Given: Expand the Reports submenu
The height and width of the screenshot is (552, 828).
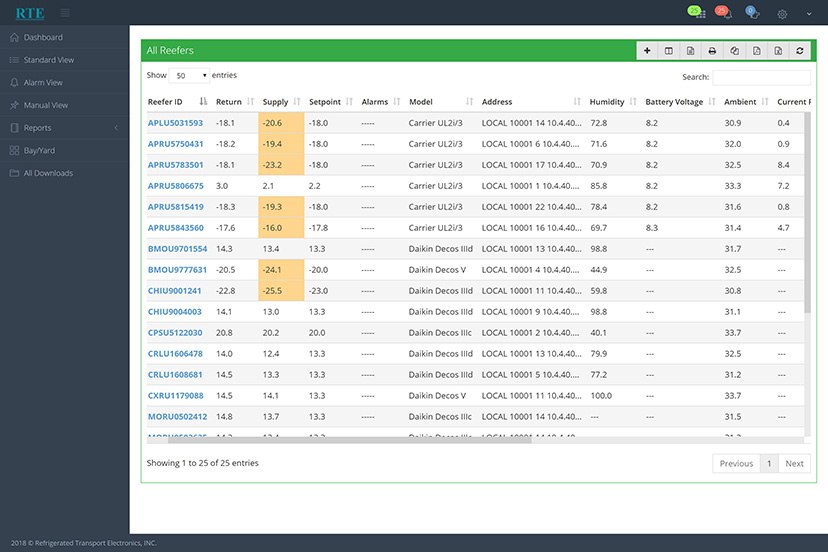Looking at the screenshot, I should pos(64,128).
